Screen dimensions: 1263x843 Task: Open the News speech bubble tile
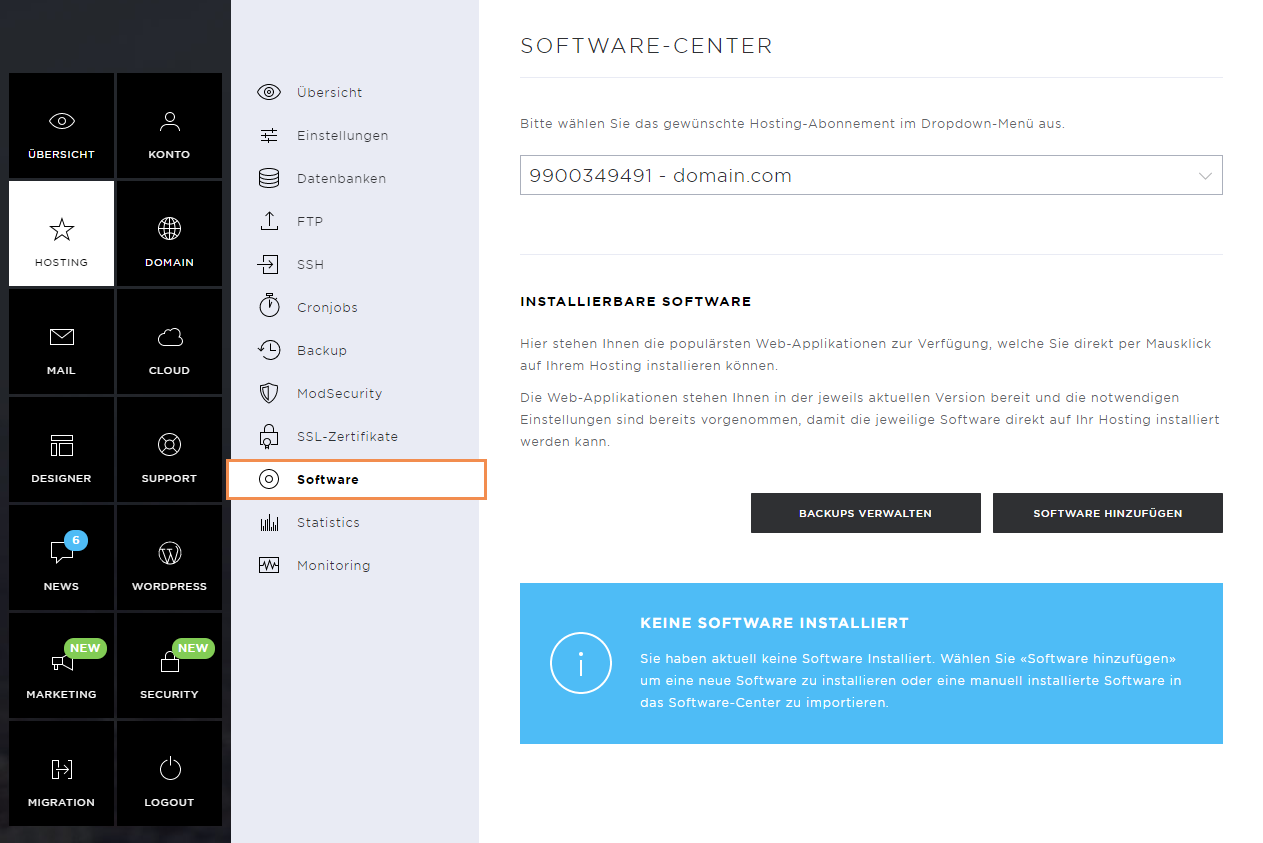(x=61, y=557)
